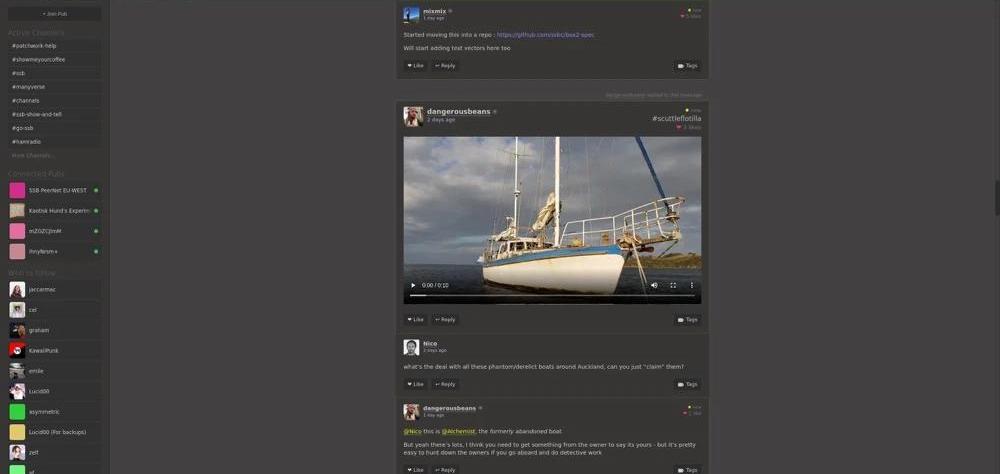Click the Join Pub button
The height and width of the screenshot is (474, 1000).
[x=54, y=14]
